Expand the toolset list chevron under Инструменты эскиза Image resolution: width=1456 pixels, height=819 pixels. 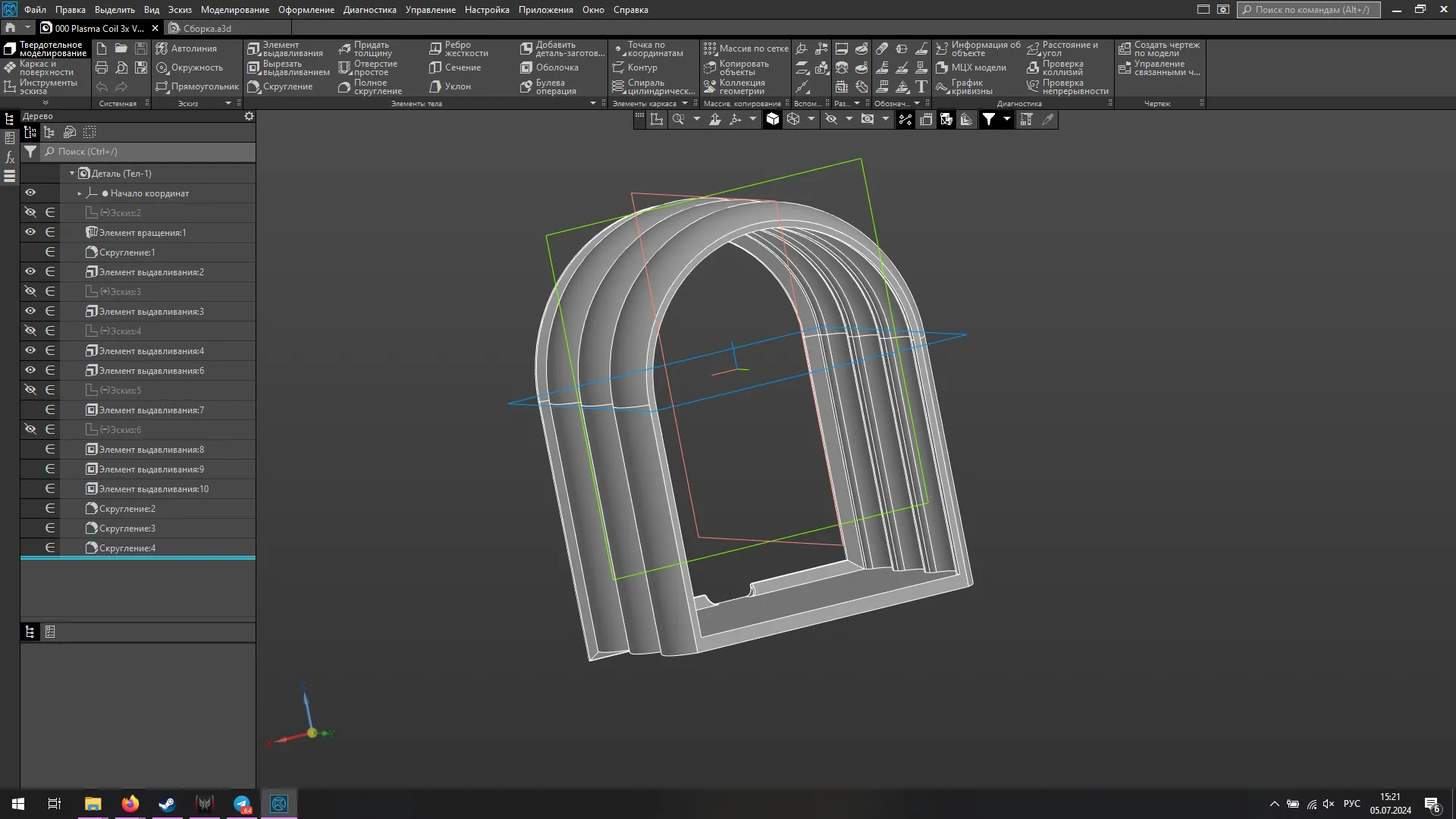click(x=45, y=102)
